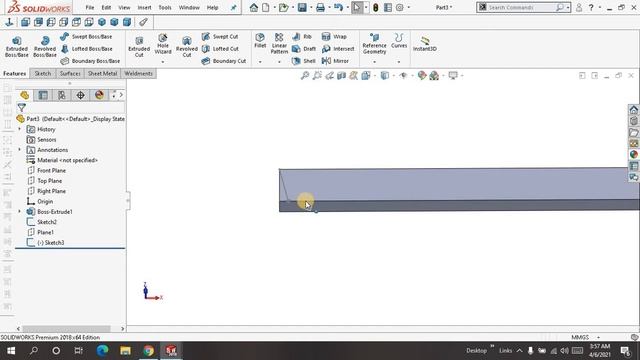
Task: Select the Rib feature
Action: [x=302, y=37]
